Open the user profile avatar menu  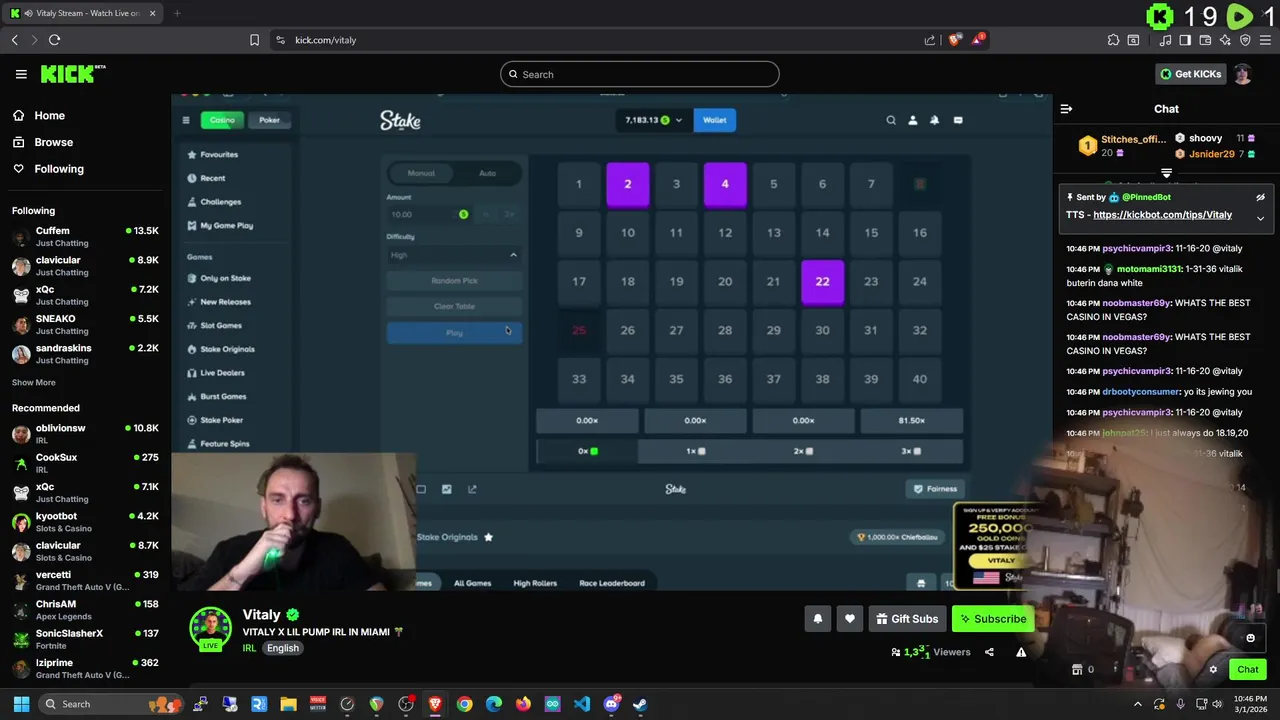(x=1242, y=74)
